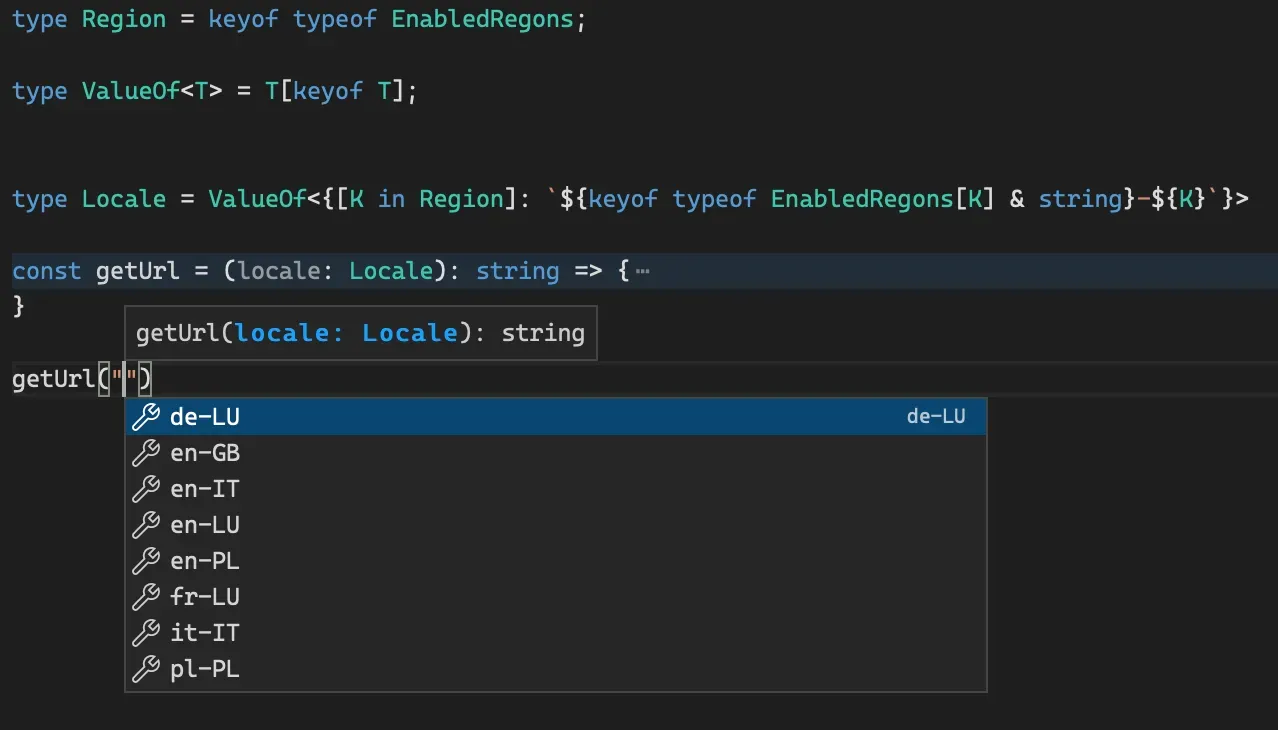This screenshot has width=1278, height=730.
Task: Pick the en-GB suggestion label
Action: click(205, 453)
